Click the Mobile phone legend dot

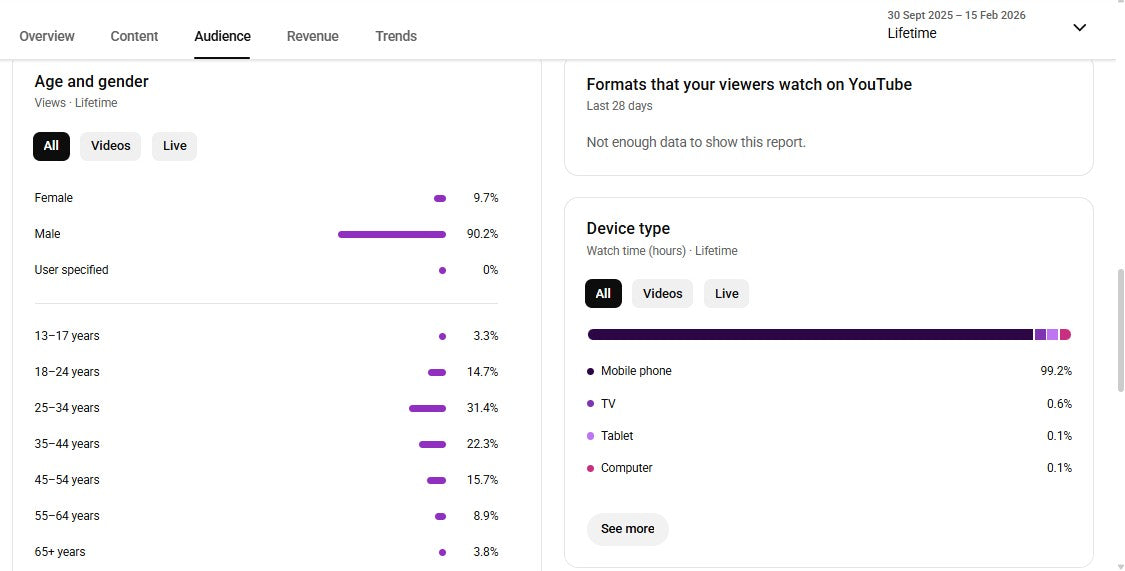[x=591, y=372]
